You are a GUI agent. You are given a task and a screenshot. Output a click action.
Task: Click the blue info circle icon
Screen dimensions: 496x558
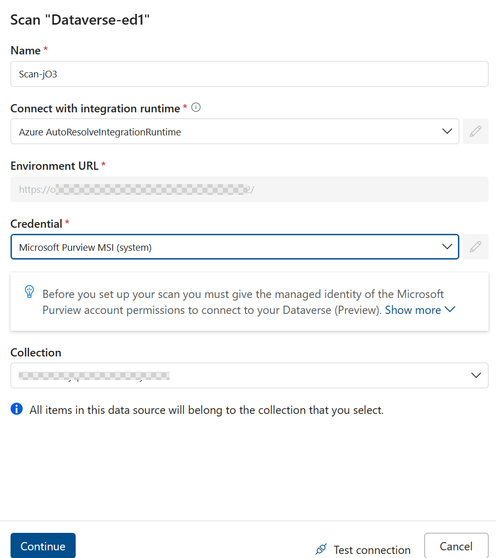click(17, 409)
